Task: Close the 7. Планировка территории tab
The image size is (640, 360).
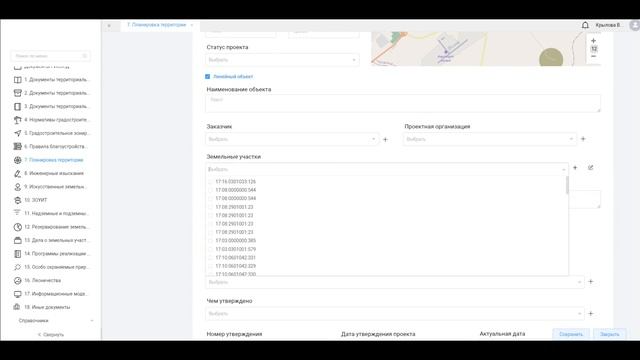Action: pyautogui.click(x=192, y=25)
